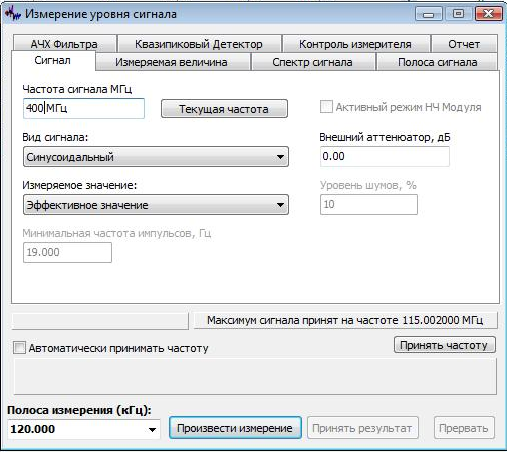Enable Автоматически принимать частоту checkbox

[19, 348]
